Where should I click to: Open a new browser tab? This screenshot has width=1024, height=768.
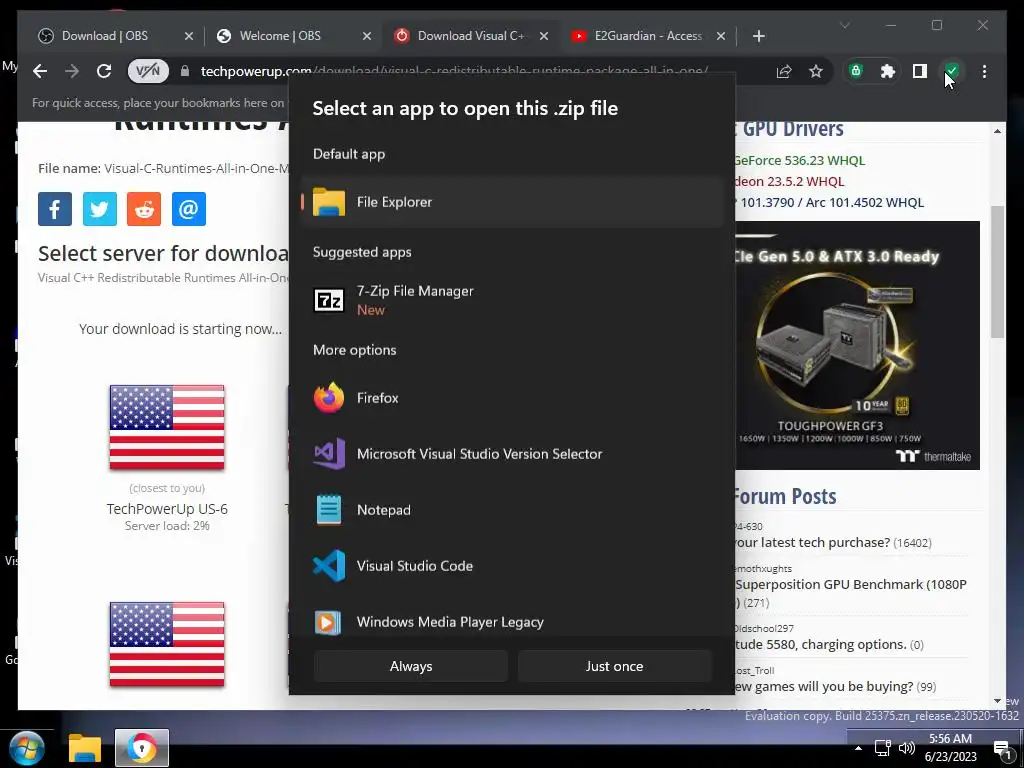(x=759, y=36)
